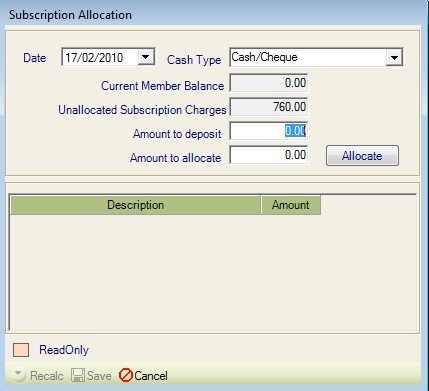Click the Cash Type label
Screen dimensions: 429x391
click(x=194, y=60)
